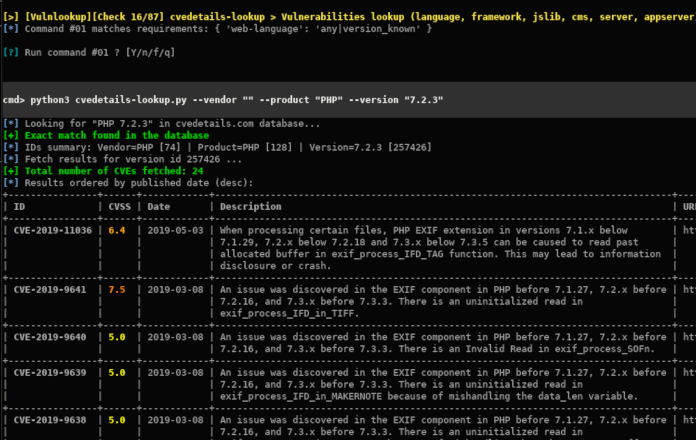Click the python3 cvedetails-lookup.py command line
The height and width of the screenshot is (440, 696).
point(223,100)
